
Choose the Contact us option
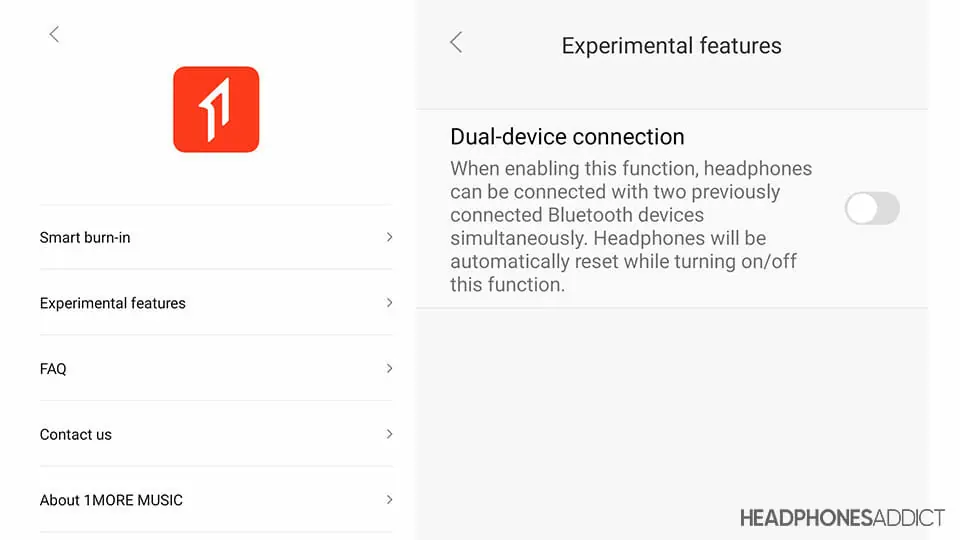click(x=76, y=435)
